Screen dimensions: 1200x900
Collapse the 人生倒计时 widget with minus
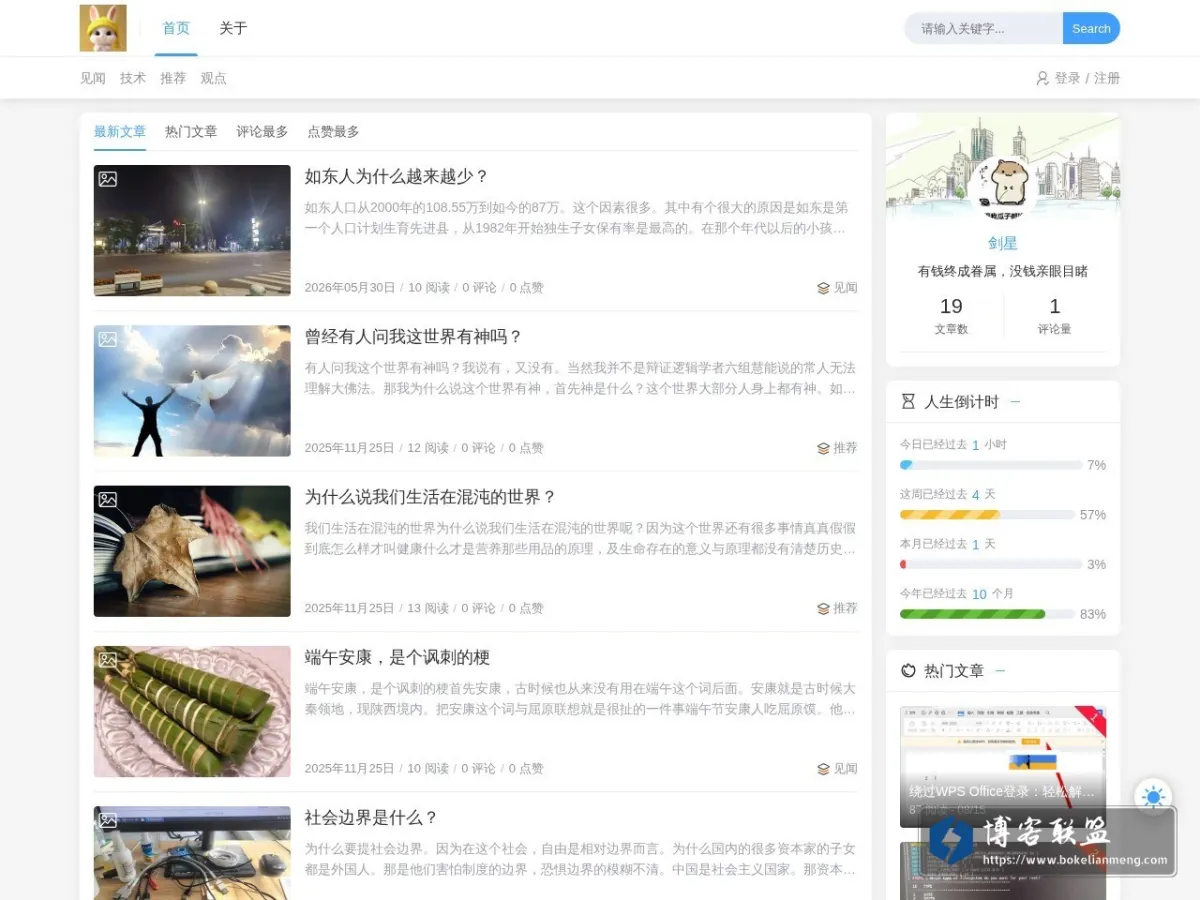(x=1015, y=402)
